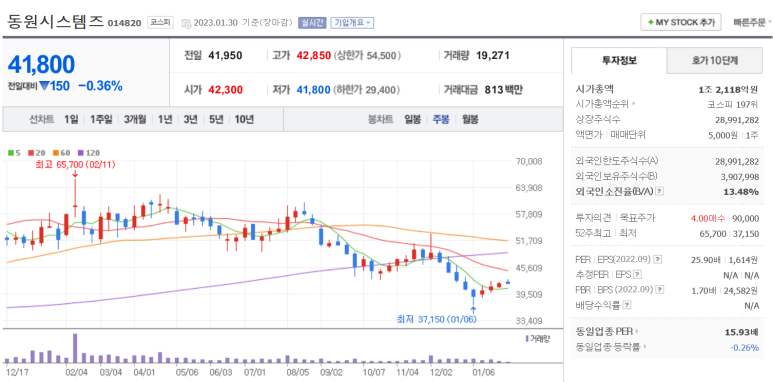
Task: Select the 1주일 line chart period
Action: pos(101,119)
